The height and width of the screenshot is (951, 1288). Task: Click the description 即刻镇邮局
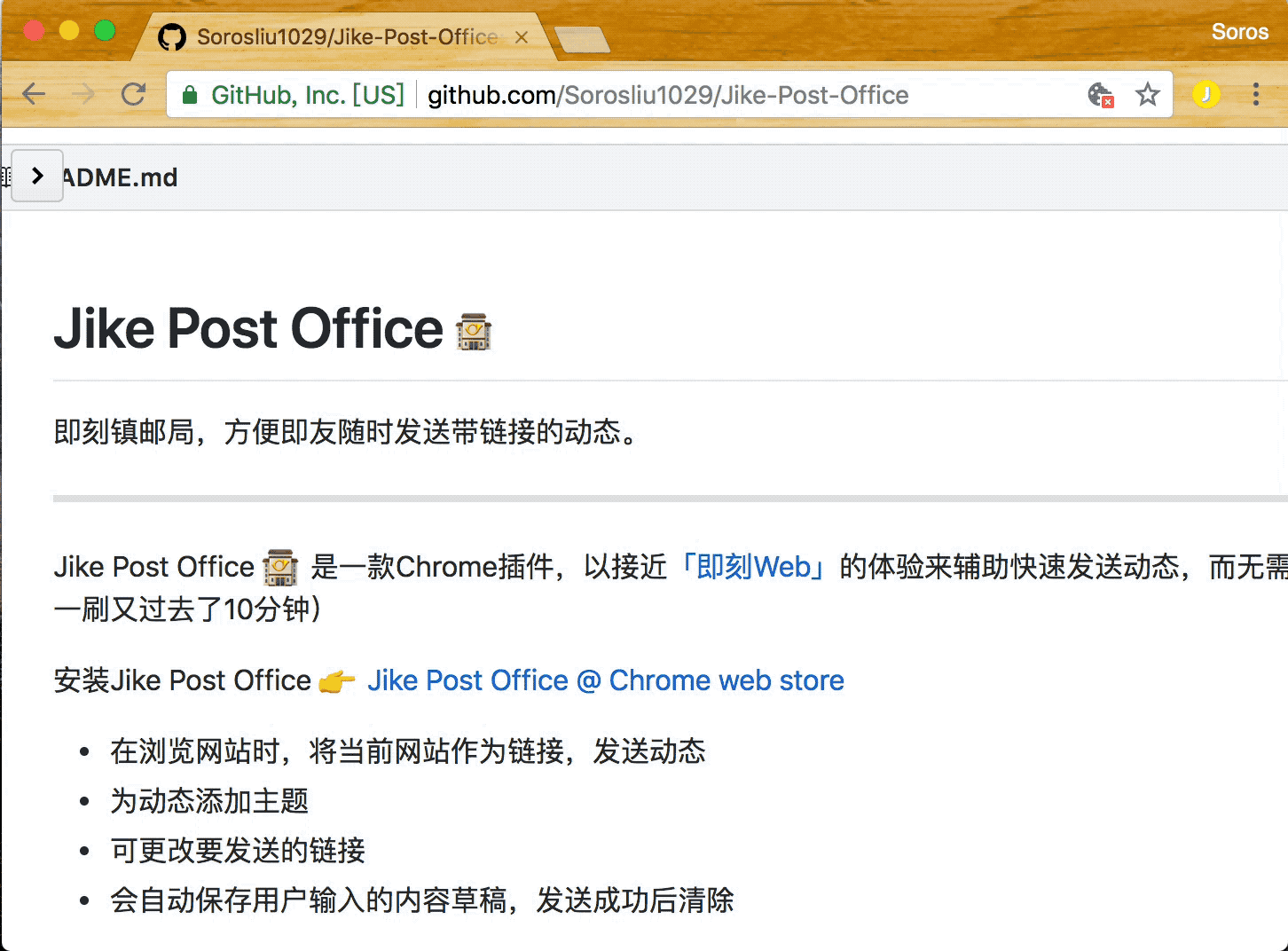pos(346,432)
